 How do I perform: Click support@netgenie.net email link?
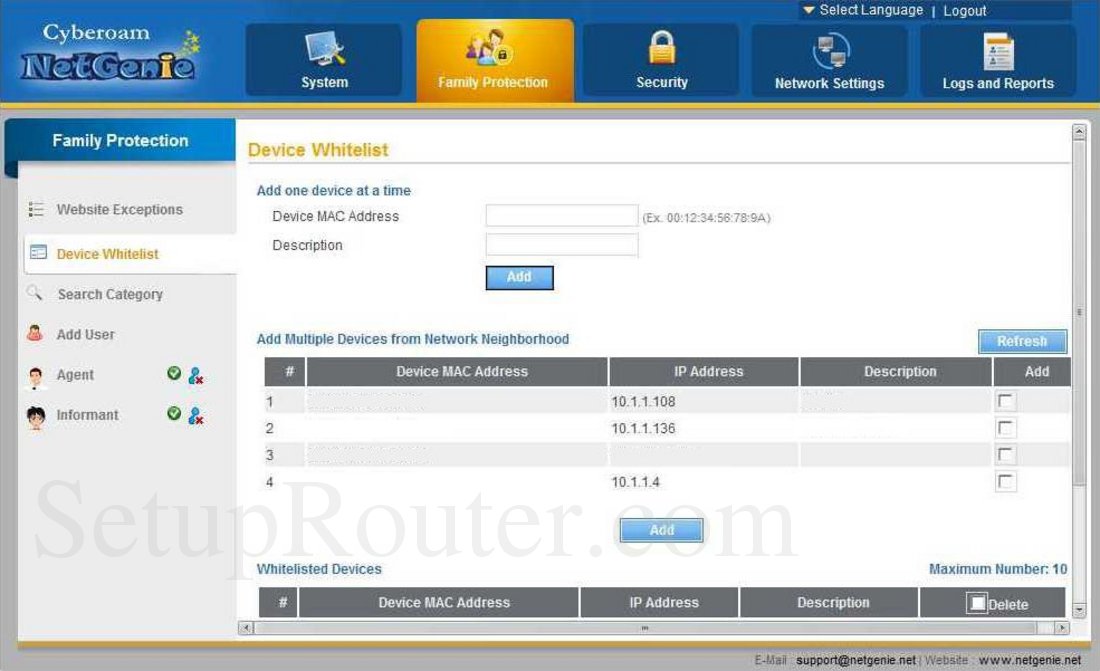click(856, 660)
